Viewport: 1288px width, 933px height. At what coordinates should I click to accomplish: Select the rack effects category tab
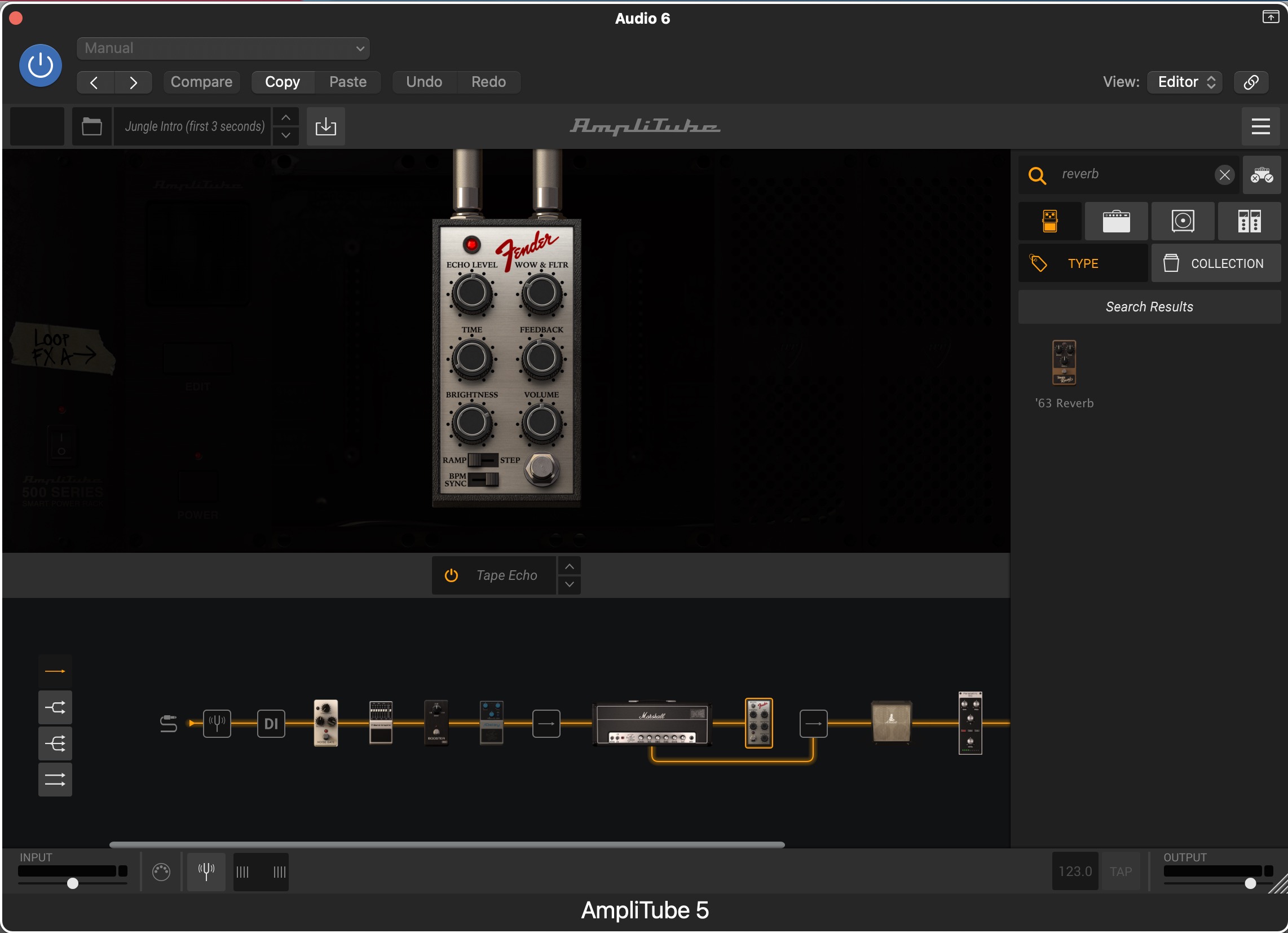(x=1249, y=221)
